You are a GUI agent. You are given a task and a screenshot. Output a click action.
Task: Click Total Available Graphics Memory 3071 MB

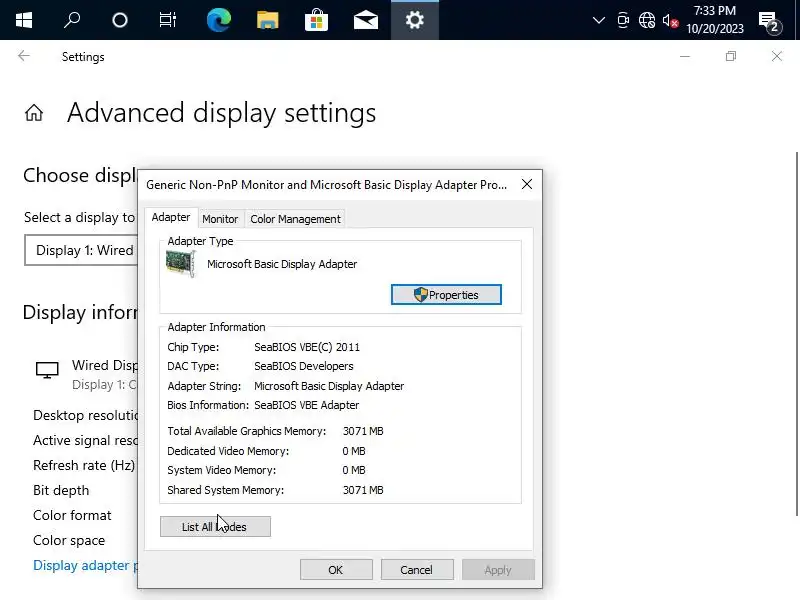click(363, 431)
